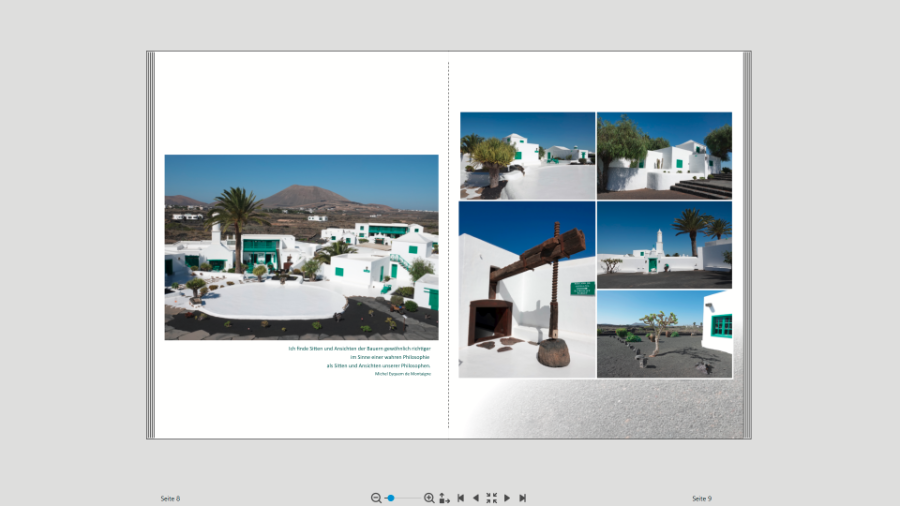Select the bottom-right photo with green window
Viewport: 900px width, 506px height.
click(x=664, y=334)
